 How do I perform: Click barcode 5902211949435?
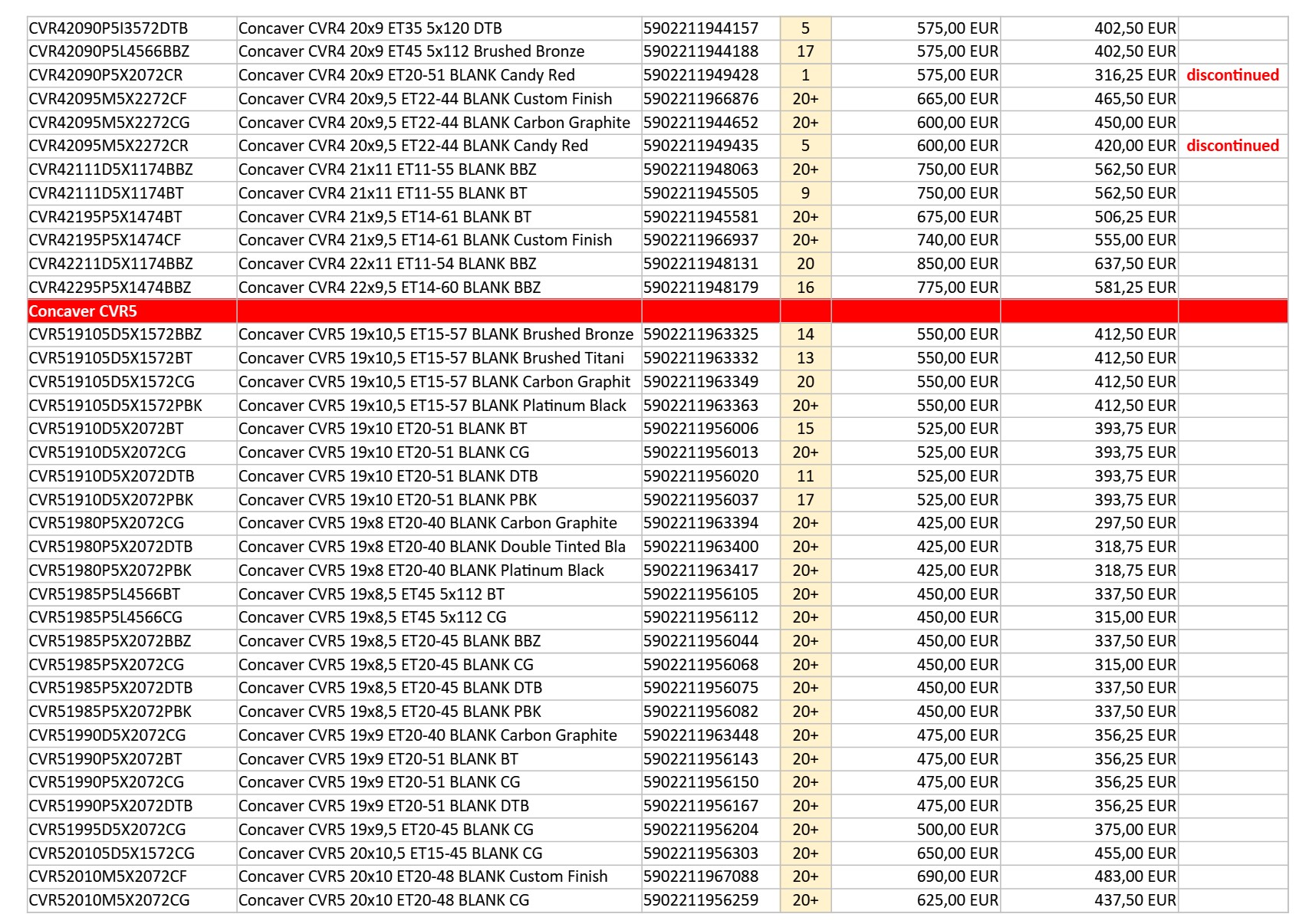[x=701, y=146]
